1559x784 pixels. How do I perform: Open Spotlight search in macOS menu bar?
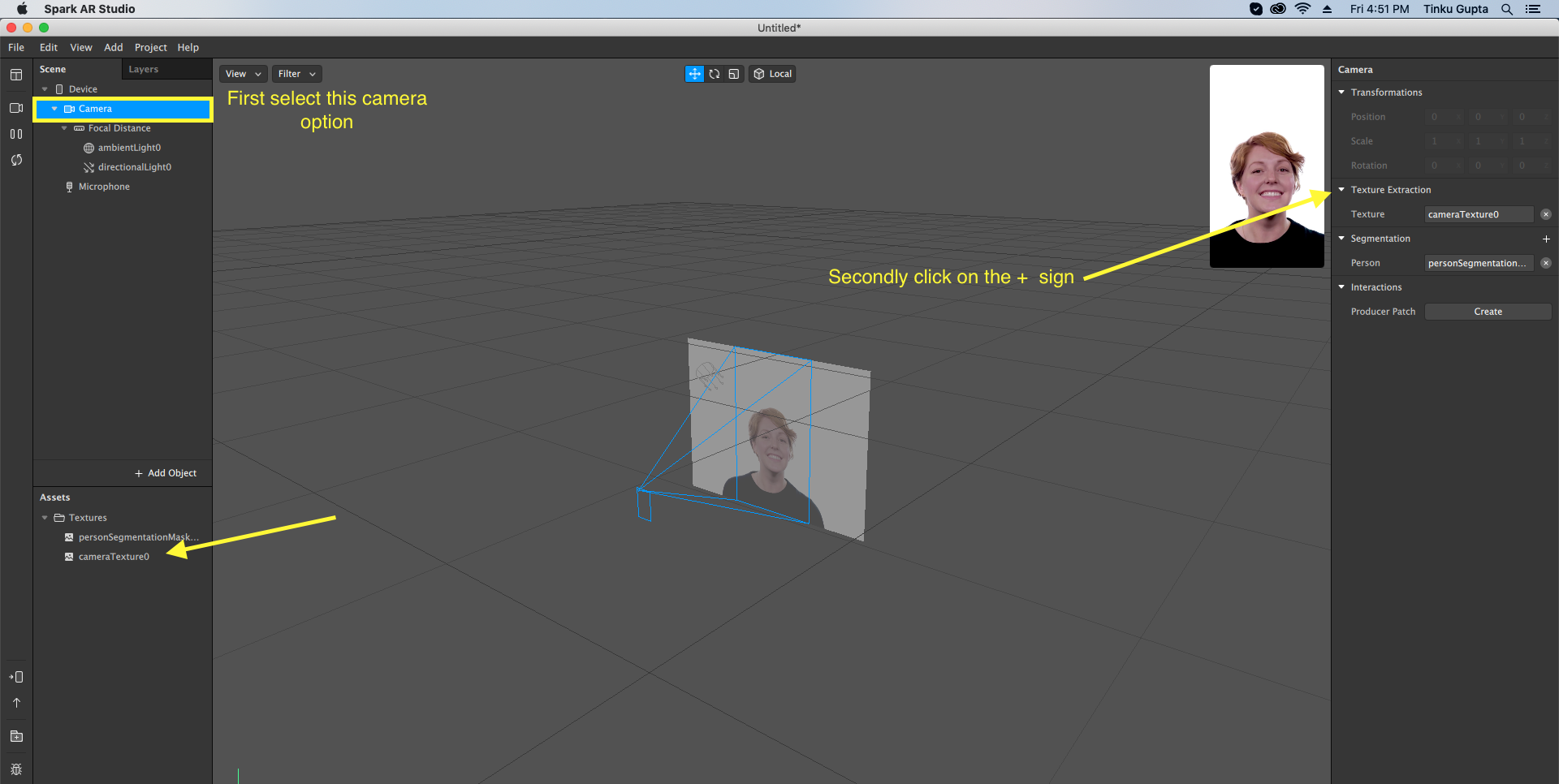coord(1507,9)
